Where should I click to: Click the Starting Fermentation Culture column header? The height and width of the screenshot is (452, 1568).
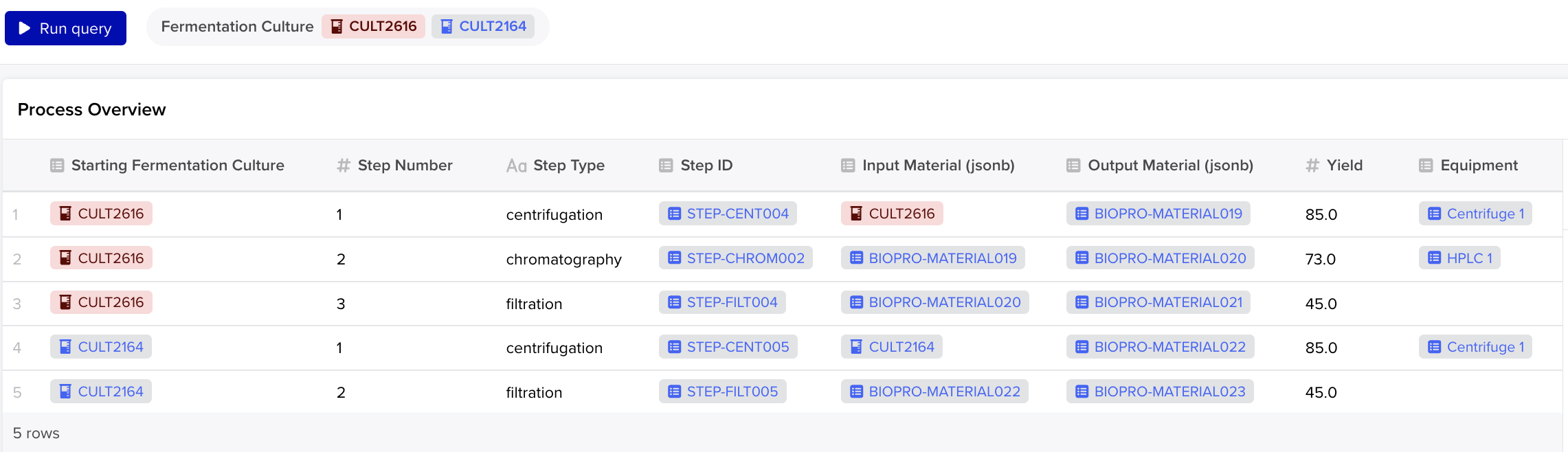[x=177, y=166]
